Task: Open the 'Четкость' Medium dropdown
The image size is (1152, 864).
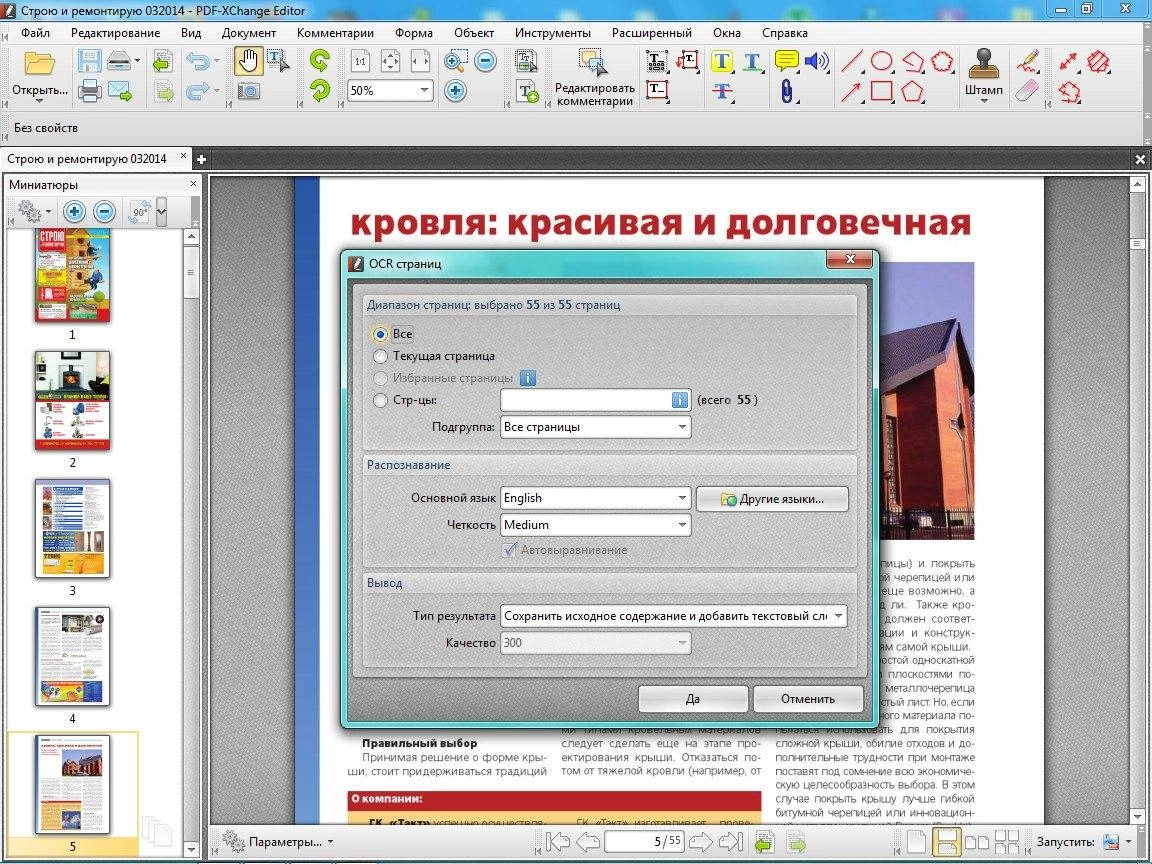Action: 595,525
